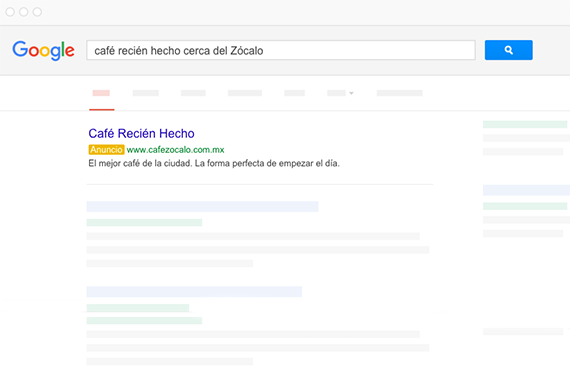Click the yellow Anuncio ad badge
Viewport: 570px width, 379px height.
pyautogui.click(x=107, y=150)
